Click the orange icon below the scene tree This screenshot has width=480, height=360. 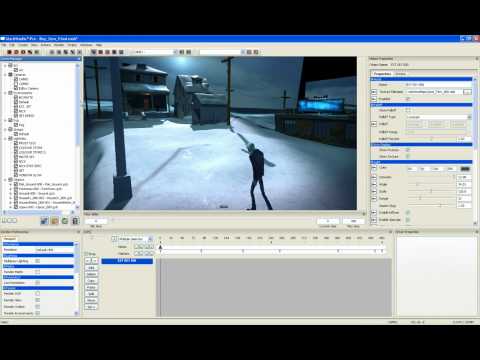point(55,221)
